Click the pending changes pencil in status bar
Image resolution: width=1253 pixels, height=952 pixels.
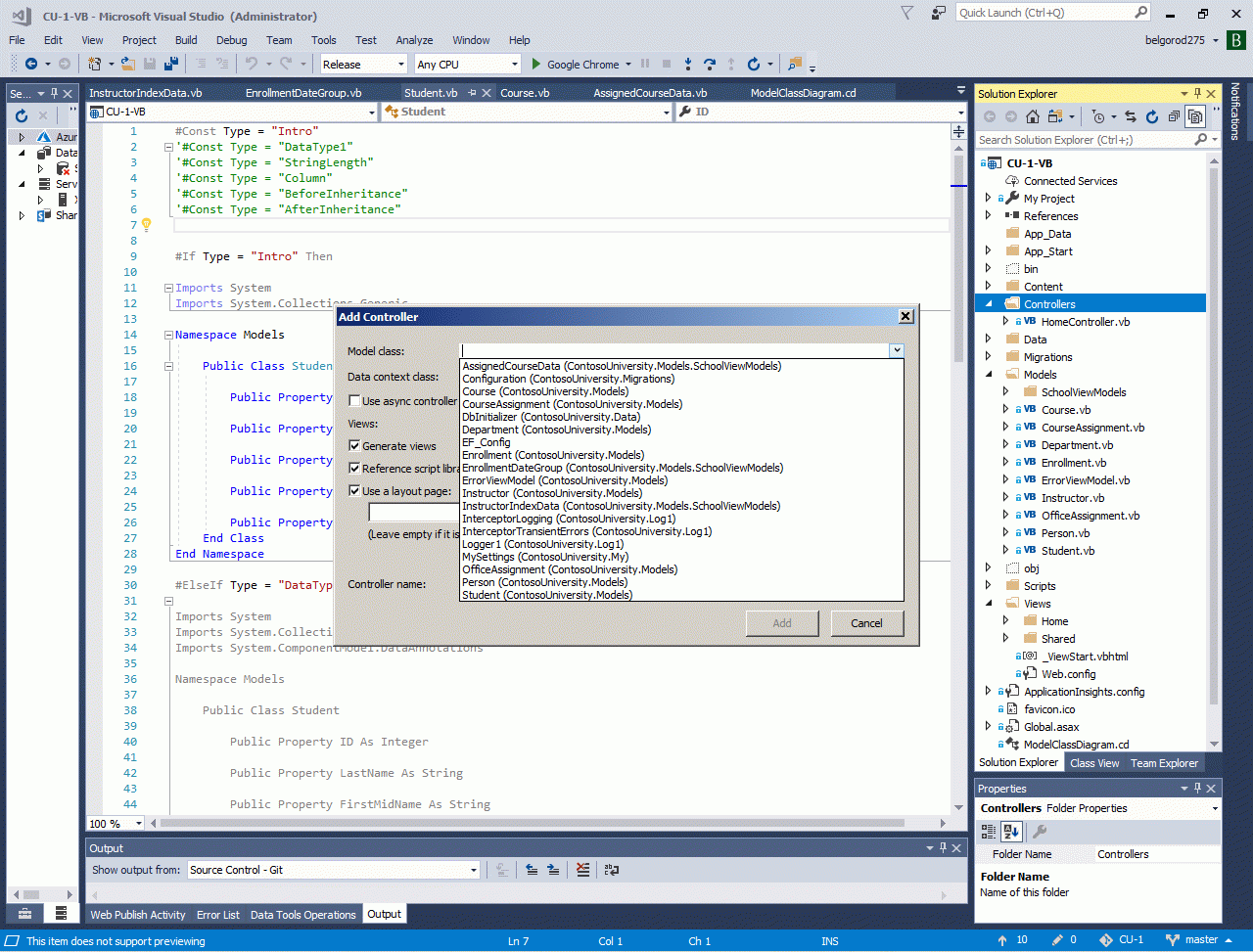(x=1065, y=940)
